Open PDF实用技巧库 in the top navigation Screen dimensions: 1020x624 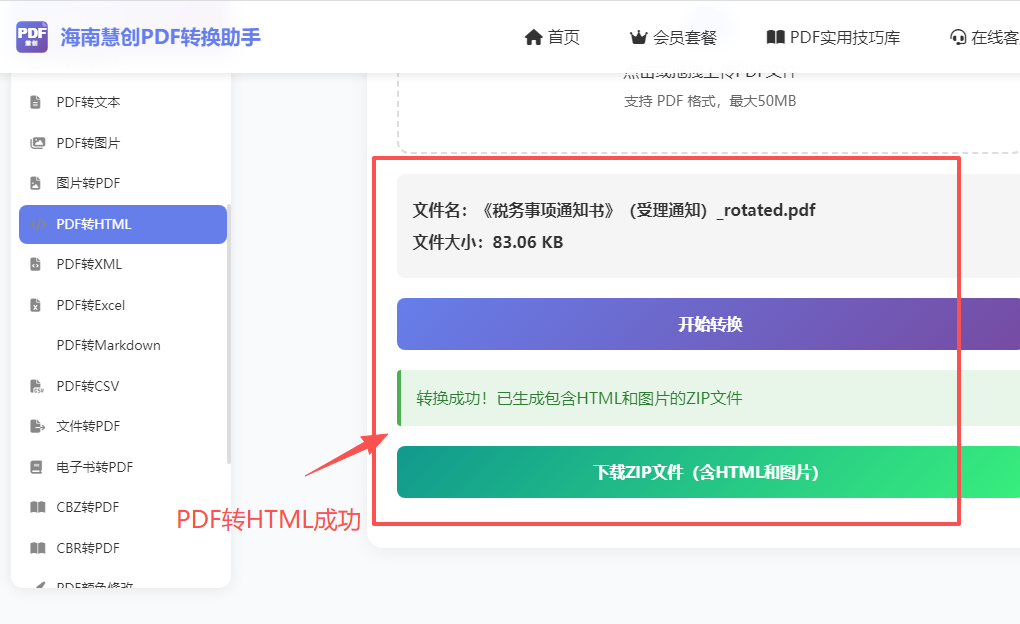tap(833, 38)
